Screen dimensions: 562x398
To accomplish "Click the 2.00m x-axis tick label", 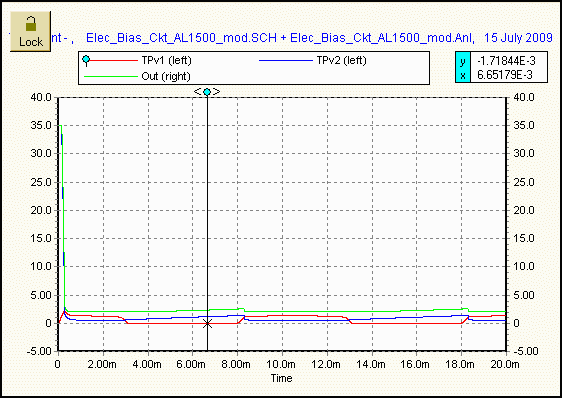I will click(102, 364).
